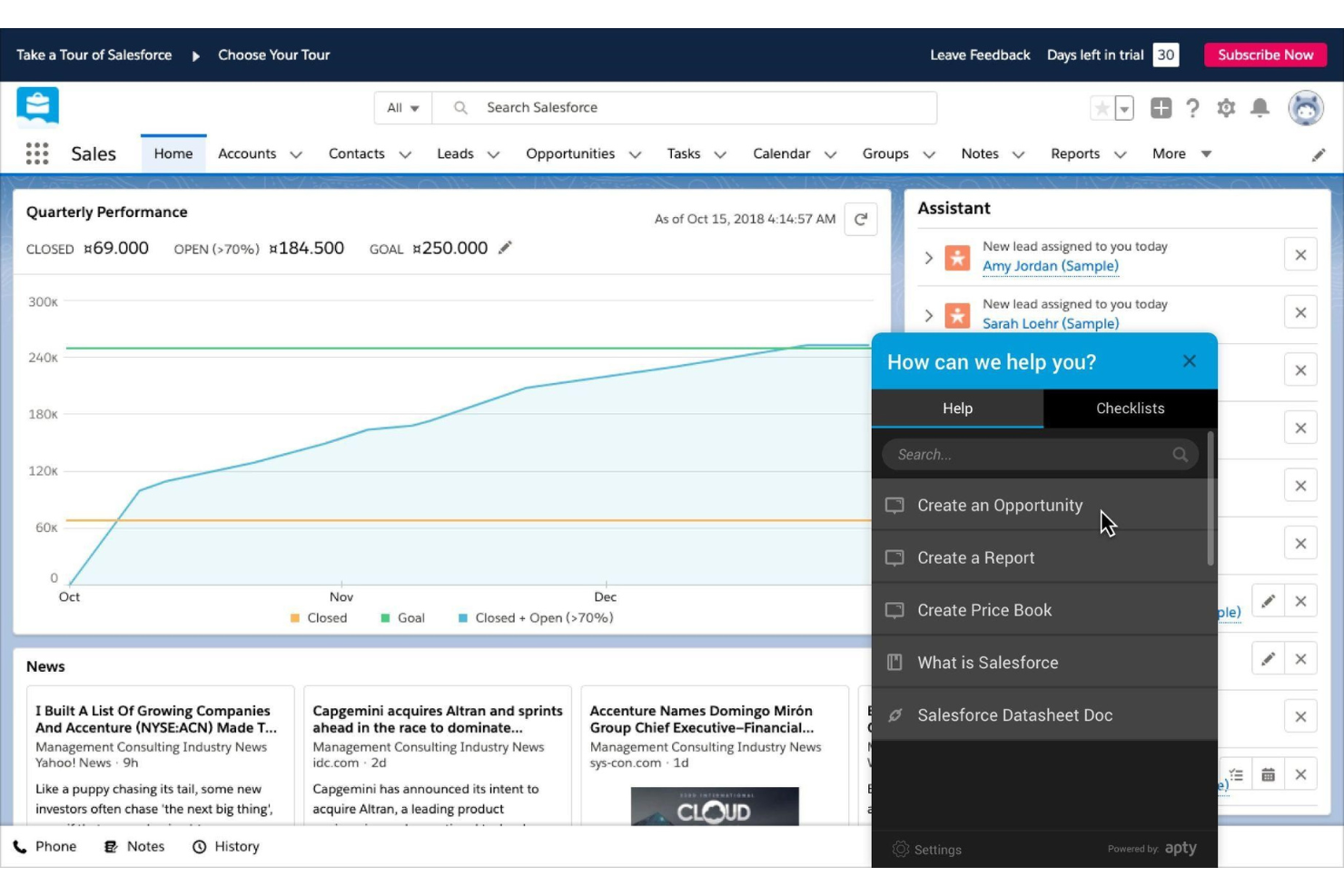The height and width of the screenshot is (896, 1344).
Task: Open the Tasks tab dropdown arrow
Action: (720, 155)
